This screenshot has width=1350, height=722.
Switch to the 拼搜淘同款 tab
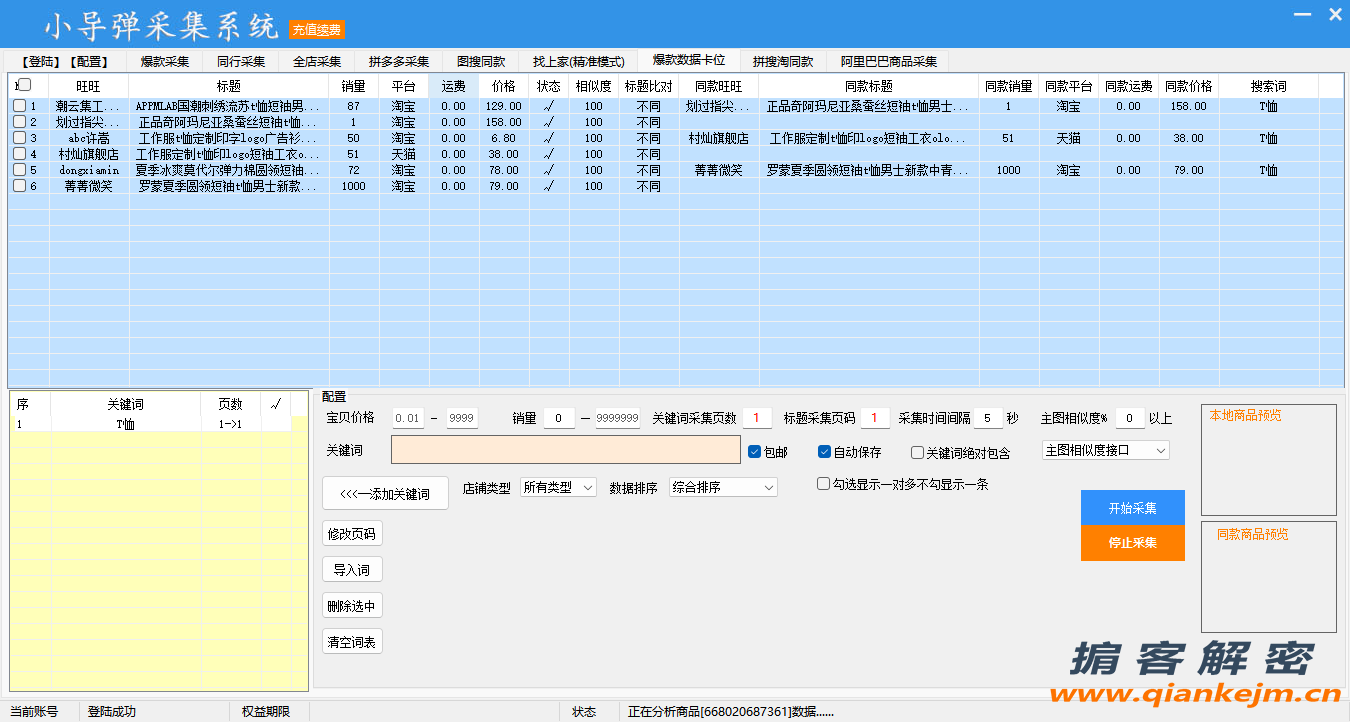(783, 61)
